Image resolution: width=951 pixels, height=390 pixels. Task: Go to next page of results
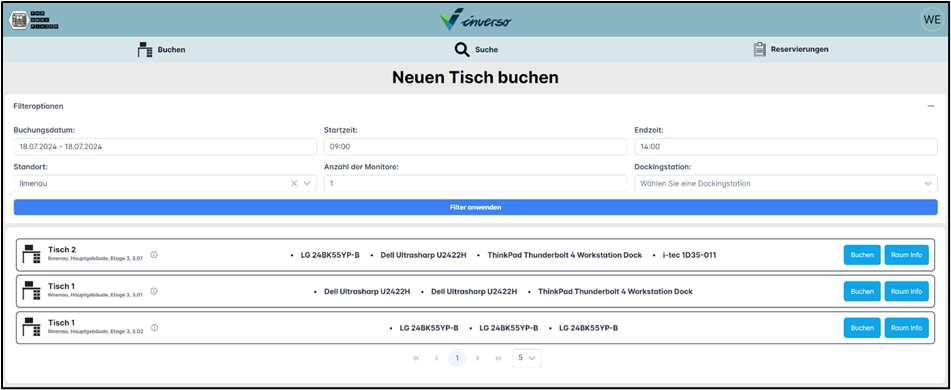pyautogui.click(x=478, y=358)
